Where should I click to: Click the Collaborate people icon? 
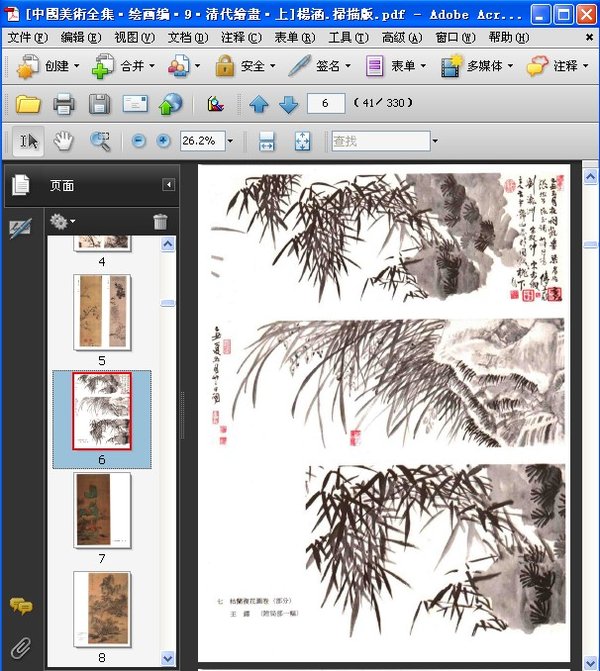[179, 66]
